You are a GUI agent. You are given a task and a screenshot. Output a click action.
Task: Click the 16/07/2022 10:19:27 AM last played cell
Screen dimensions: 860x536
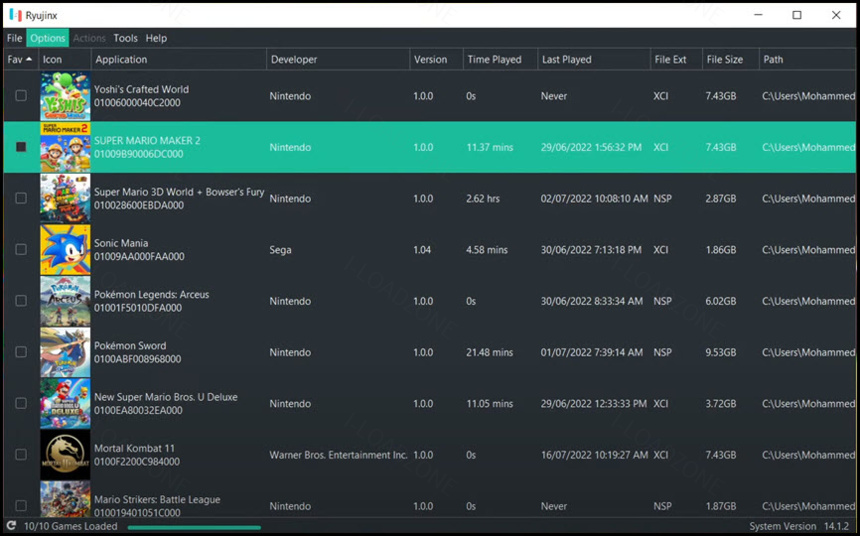[x=595, y=455]
